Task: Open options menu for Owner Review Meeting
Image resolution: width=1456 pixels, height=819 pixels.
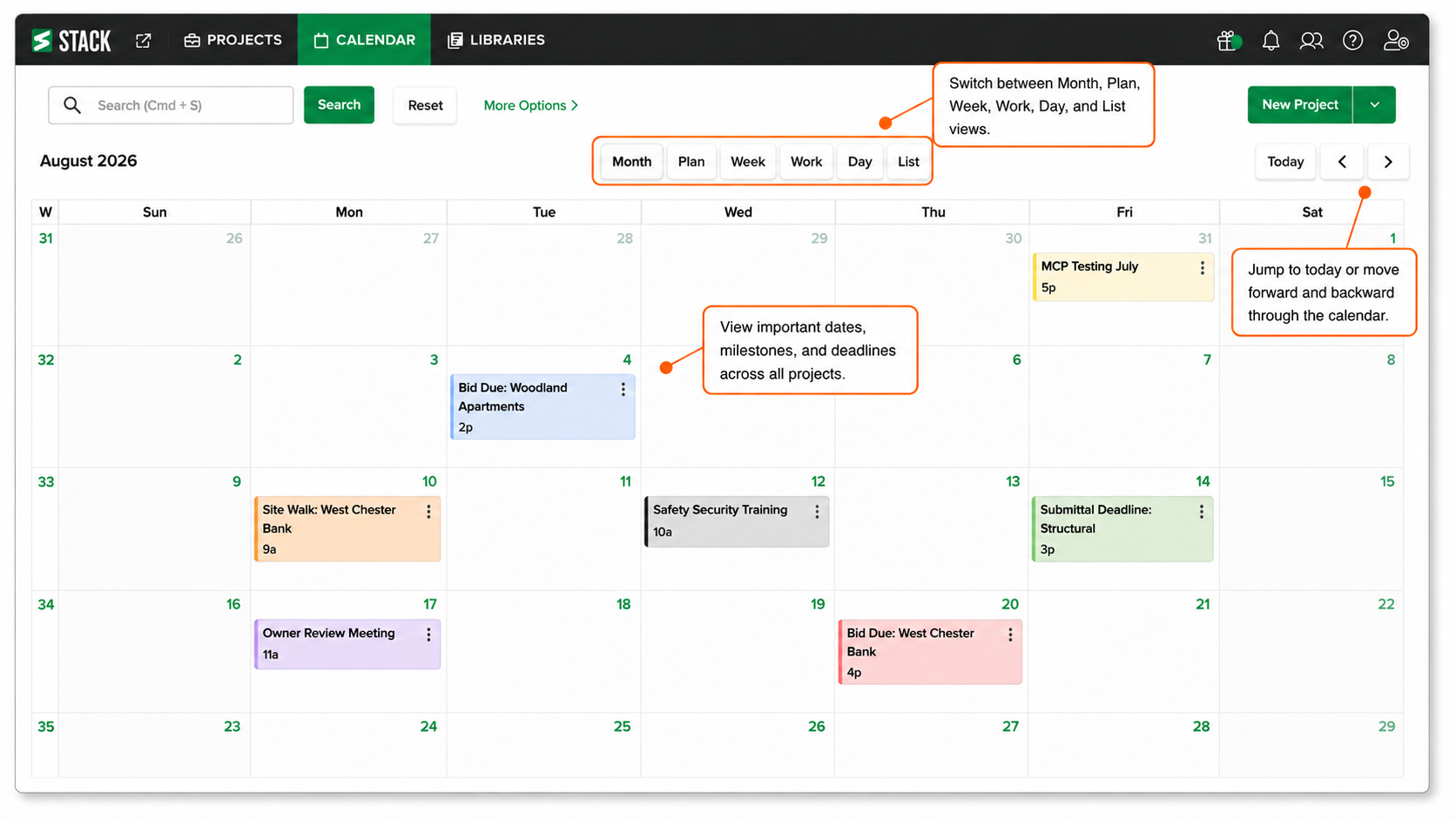Action: [428, 634]
